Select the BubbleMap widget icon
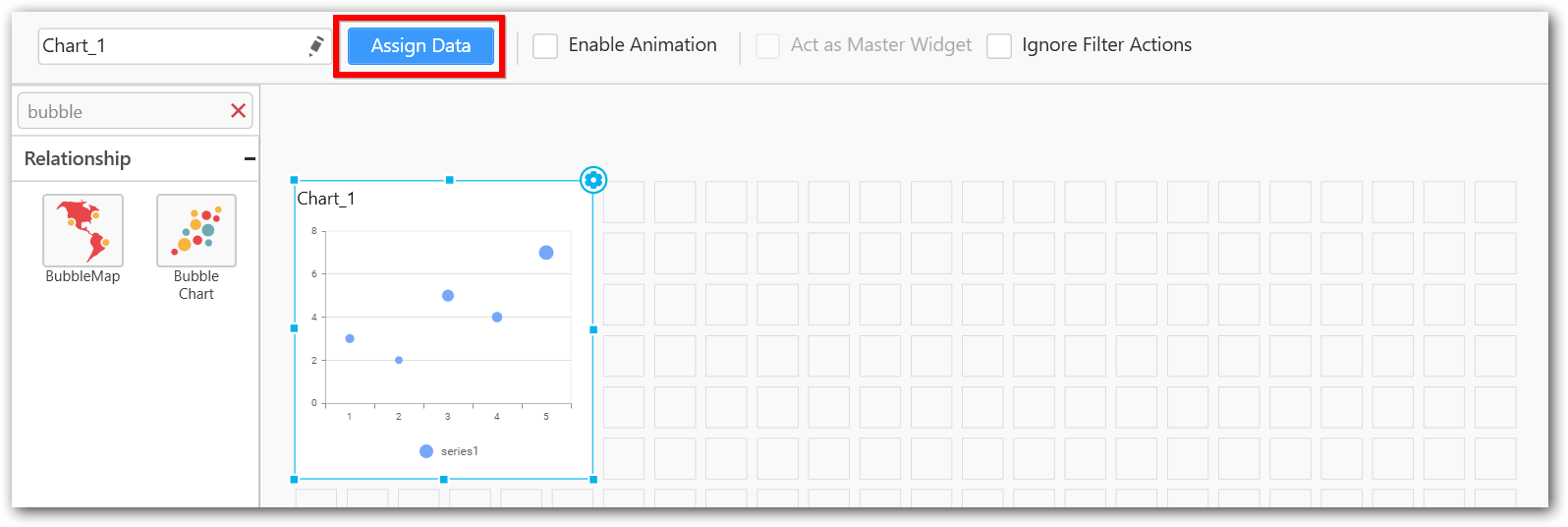 (x=83, y=231)
